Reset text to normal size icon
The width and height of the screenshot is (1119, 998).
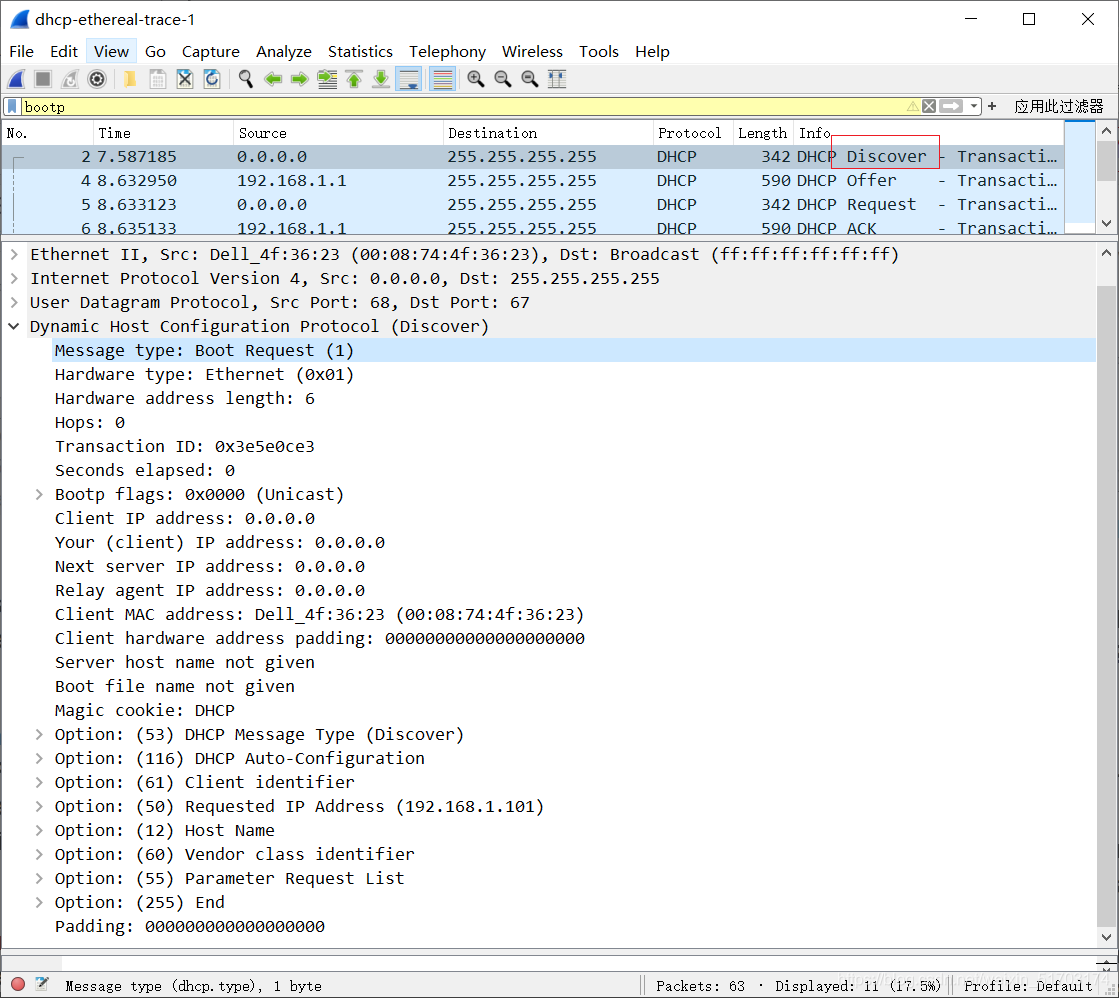pyautogui.click(x=530, y=79)
